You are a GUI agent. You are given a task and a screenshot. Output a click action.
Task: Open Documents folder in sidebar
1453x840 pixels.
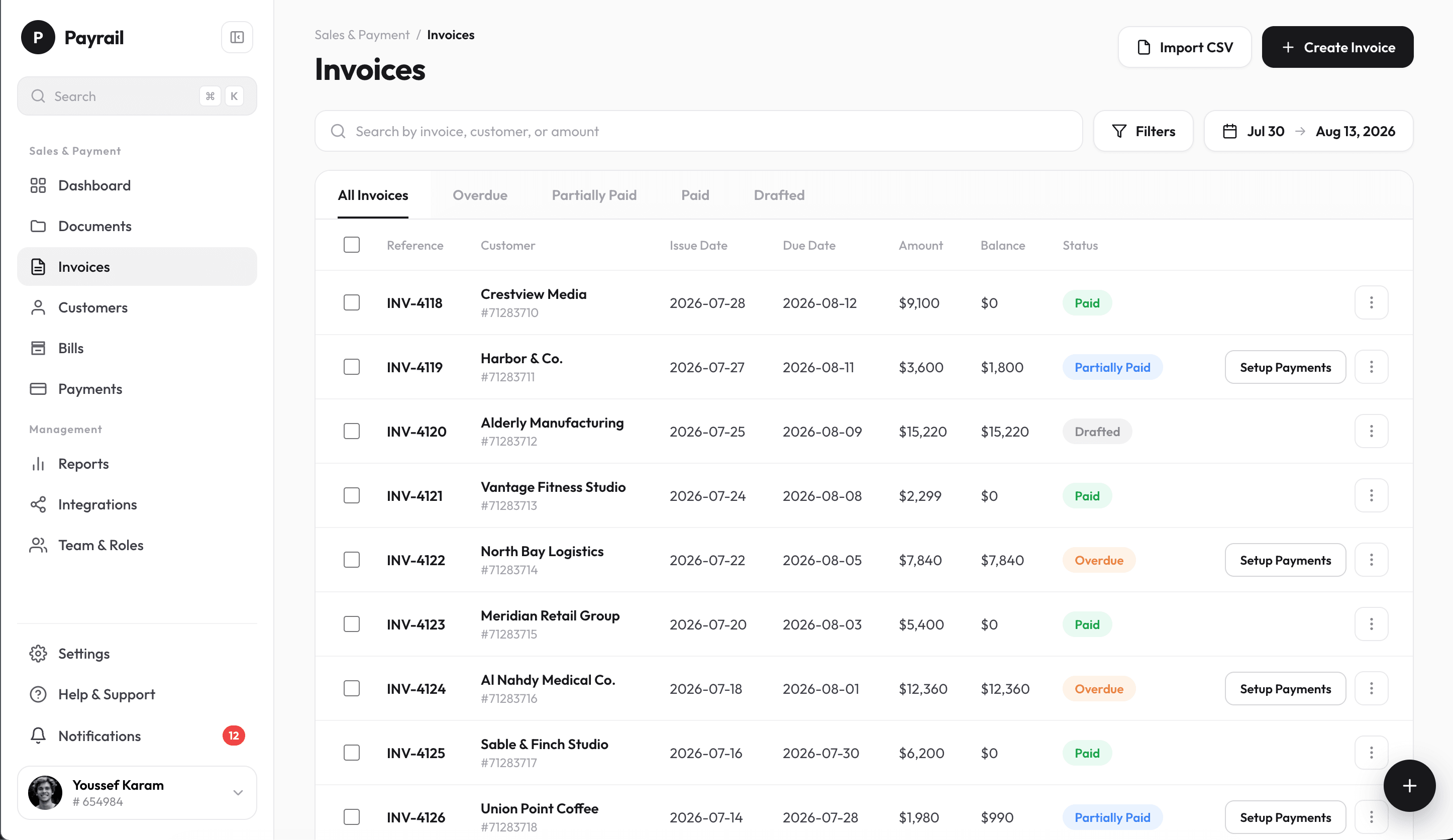click(137, 226)
